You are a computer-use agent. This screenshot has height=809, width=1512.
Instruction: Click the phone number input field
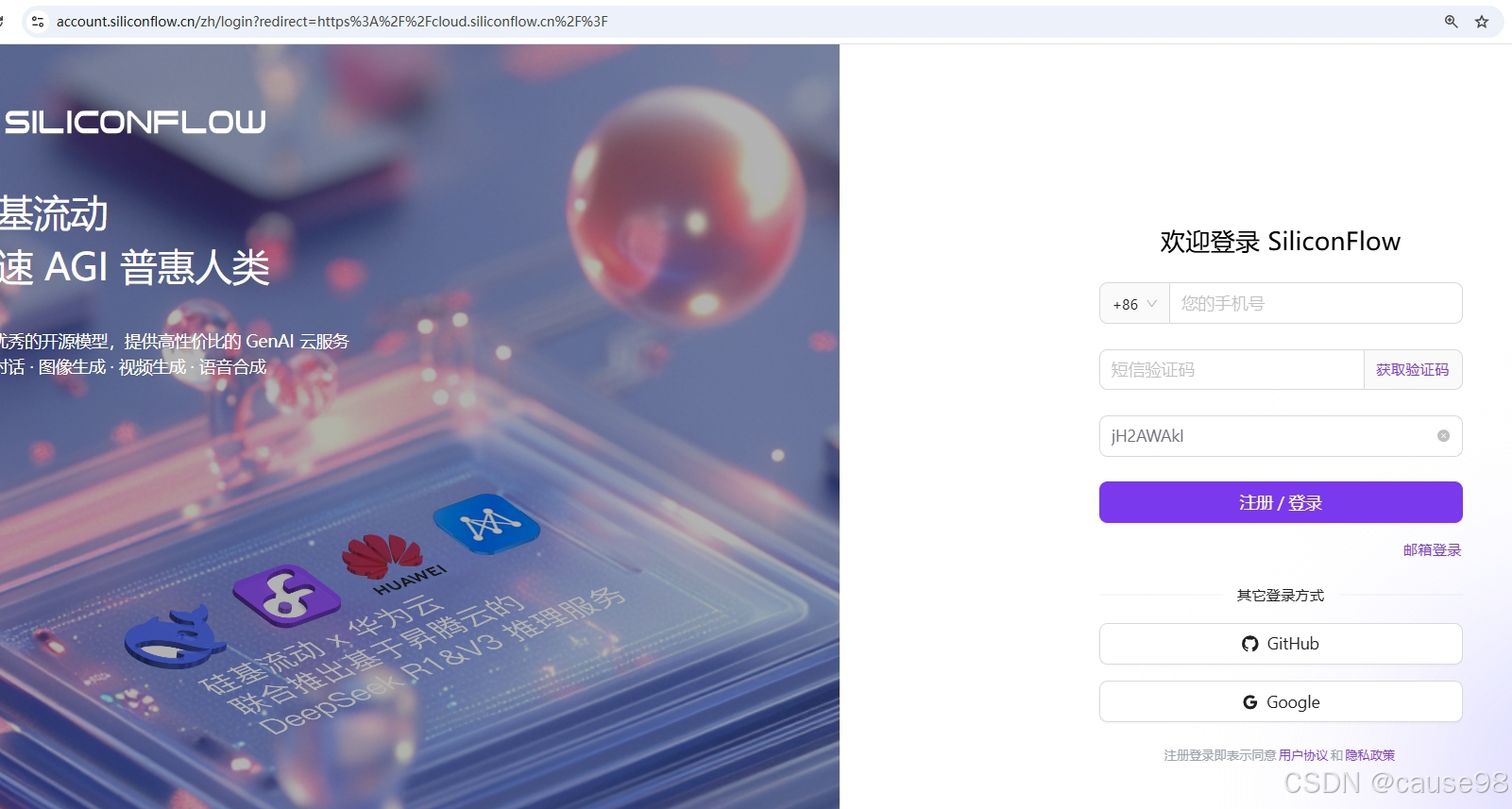(x=1316, y=304)
